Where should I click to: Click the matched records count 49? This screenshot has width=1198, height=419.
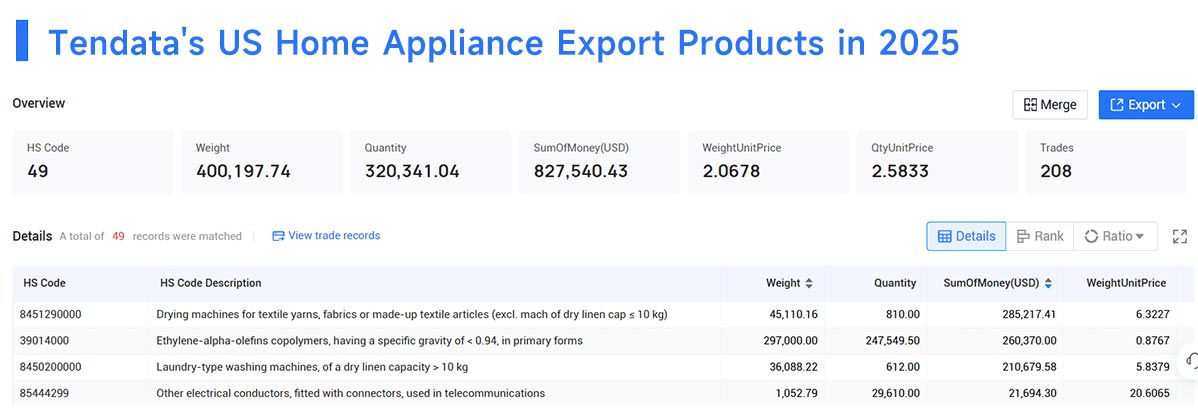(118, 236)
